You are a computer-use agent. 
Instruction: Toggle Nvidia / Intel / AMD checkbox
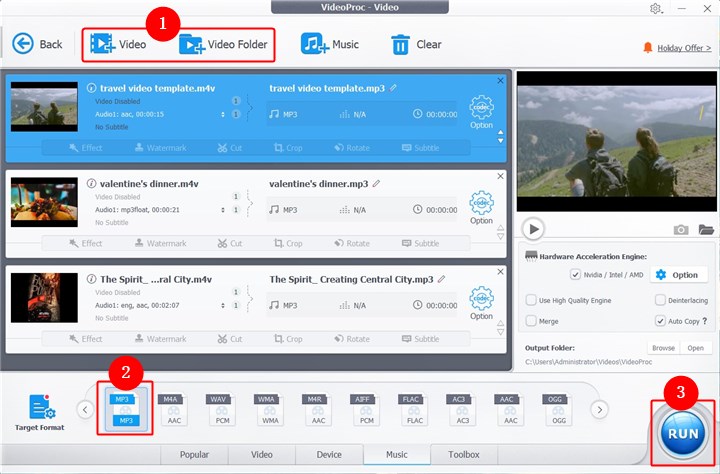575,275
